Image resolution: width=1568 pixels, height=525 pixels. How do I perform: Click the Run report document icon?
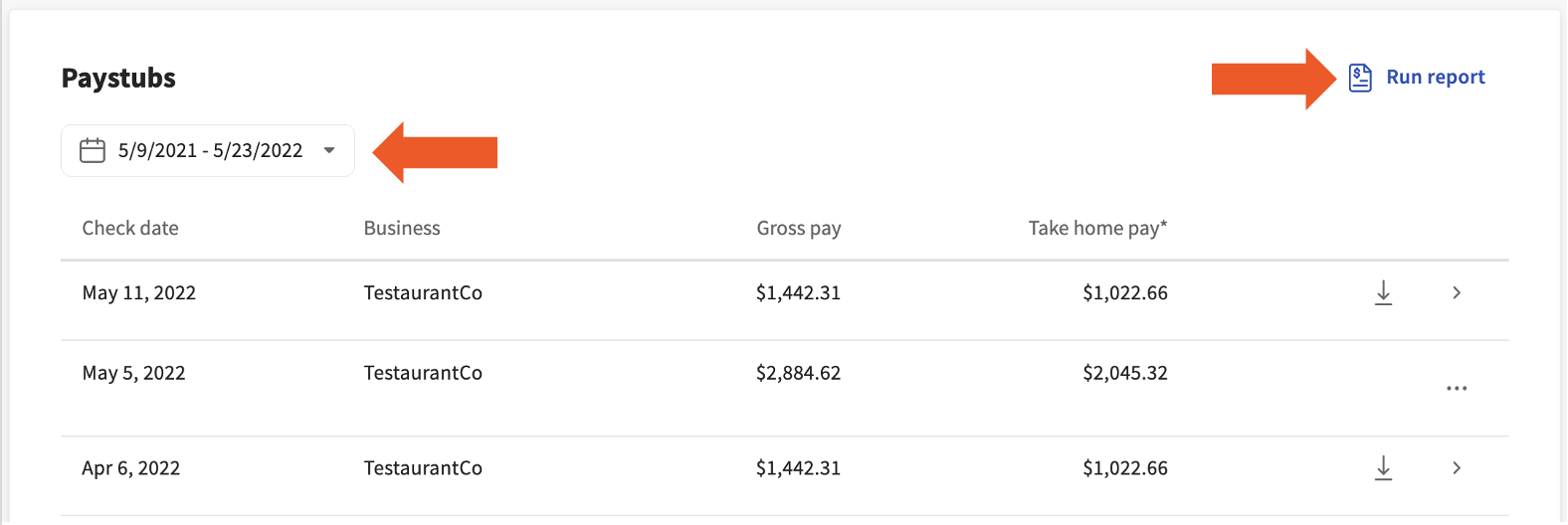pos(1360,78)
